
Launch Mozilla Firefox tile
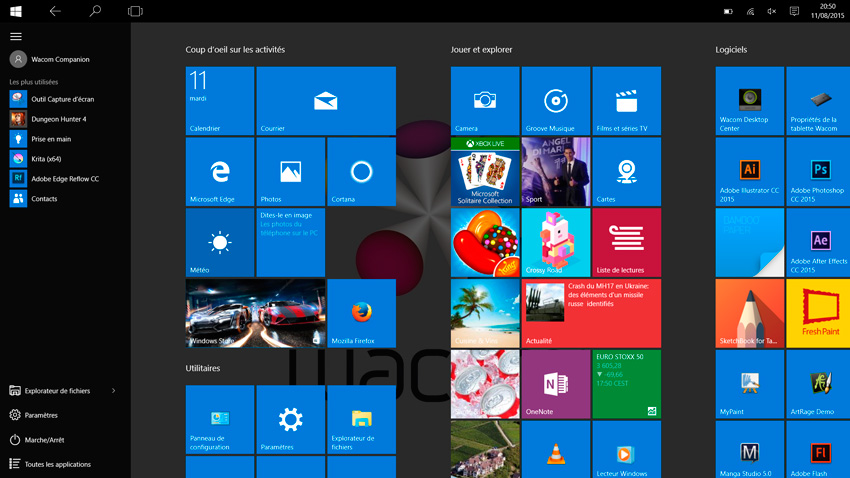pyautogui.click(x=362, y=313)
